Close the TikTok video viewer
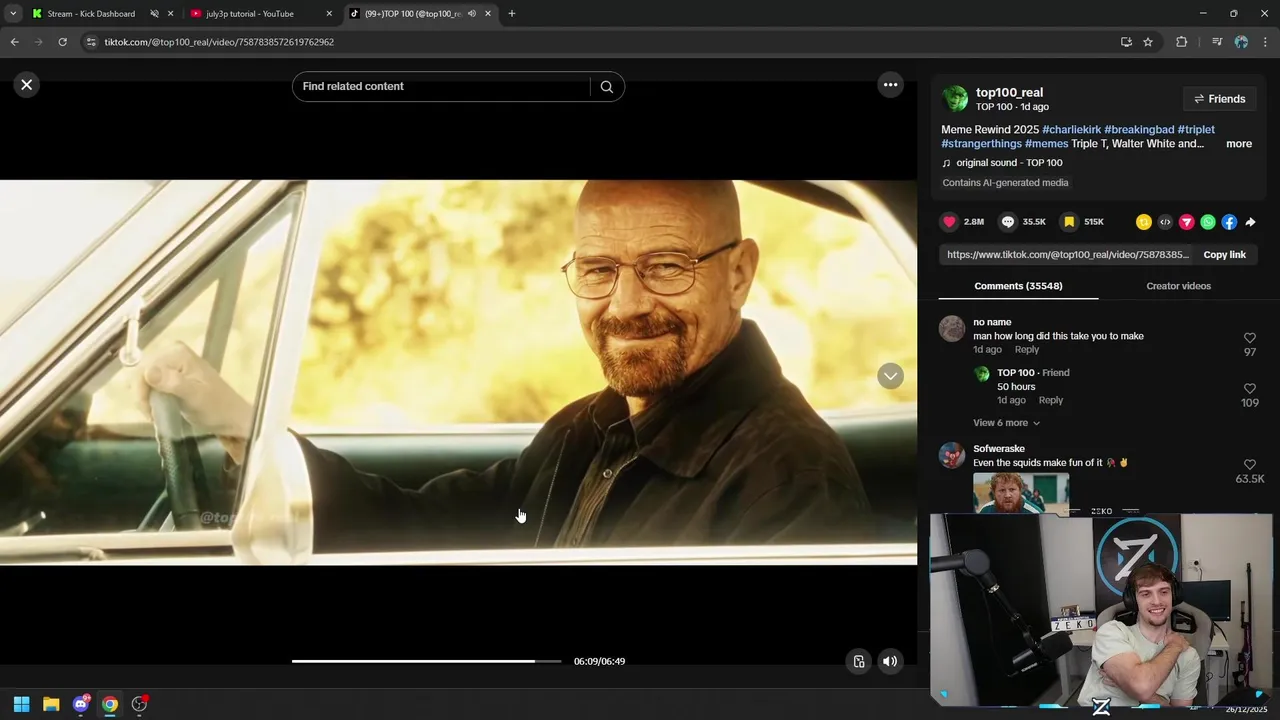Viewport: 1280px width, 720px height. click(27, 85)
